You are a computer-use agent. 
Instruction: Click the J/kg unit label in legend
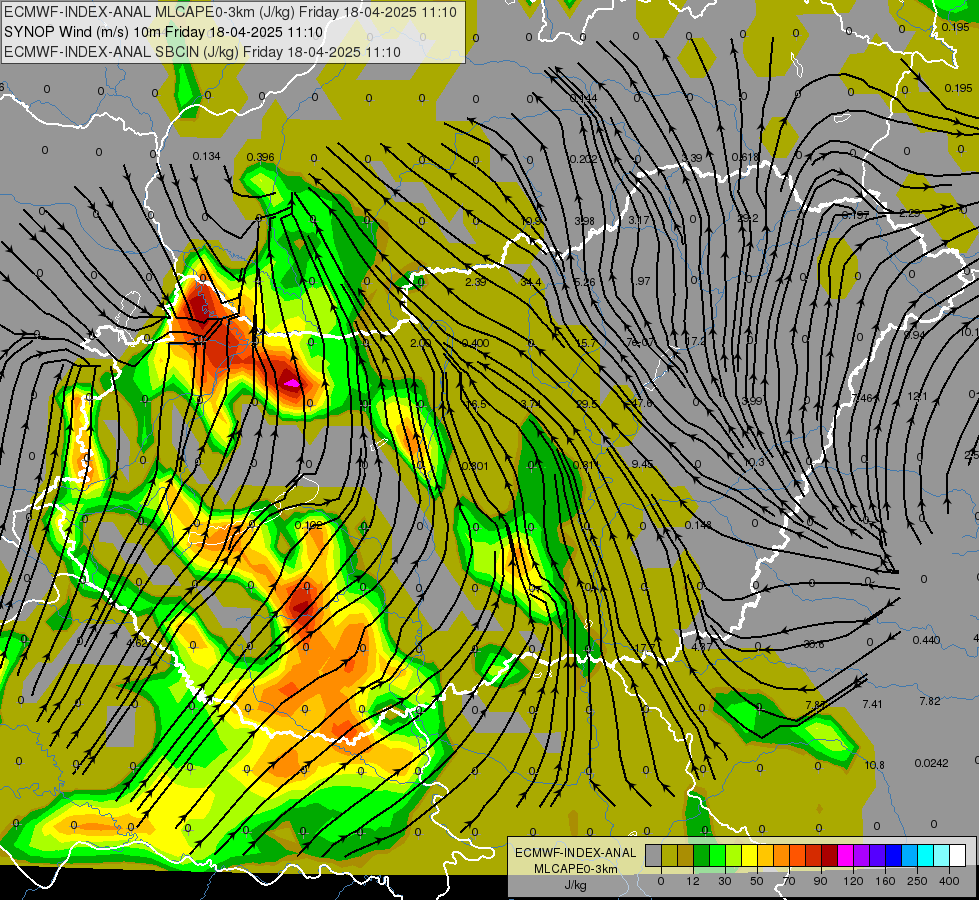coord(576,885)
